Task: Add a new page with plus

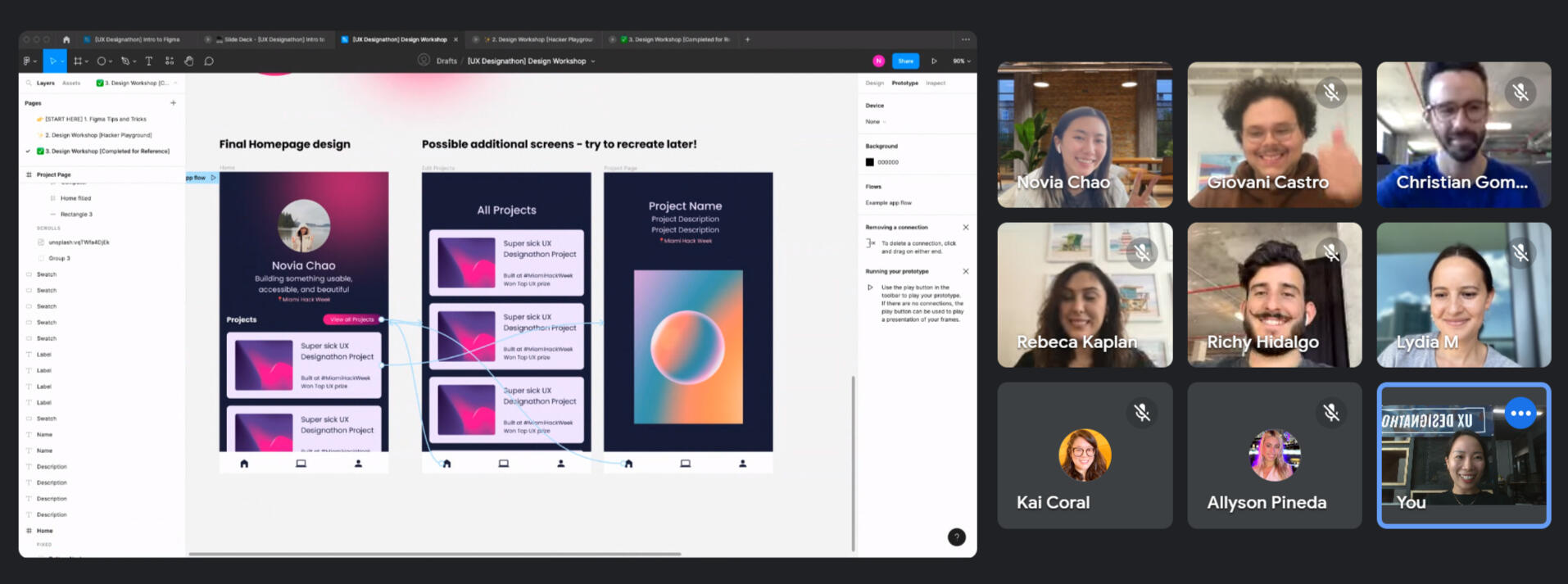Action: tap(173, 103)
